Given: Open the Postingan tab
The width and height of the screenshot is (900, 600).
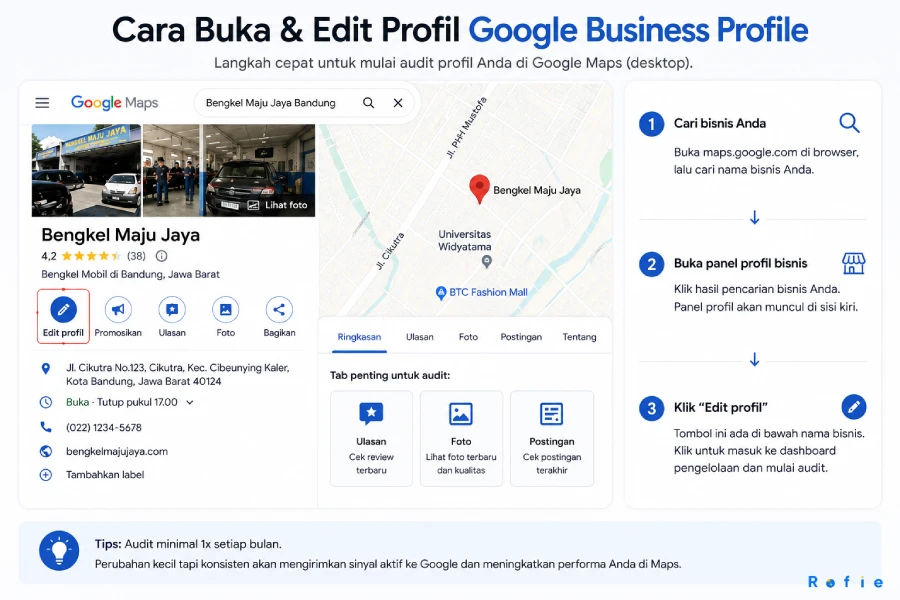Looking at the screenshot, I should point(521,337).
